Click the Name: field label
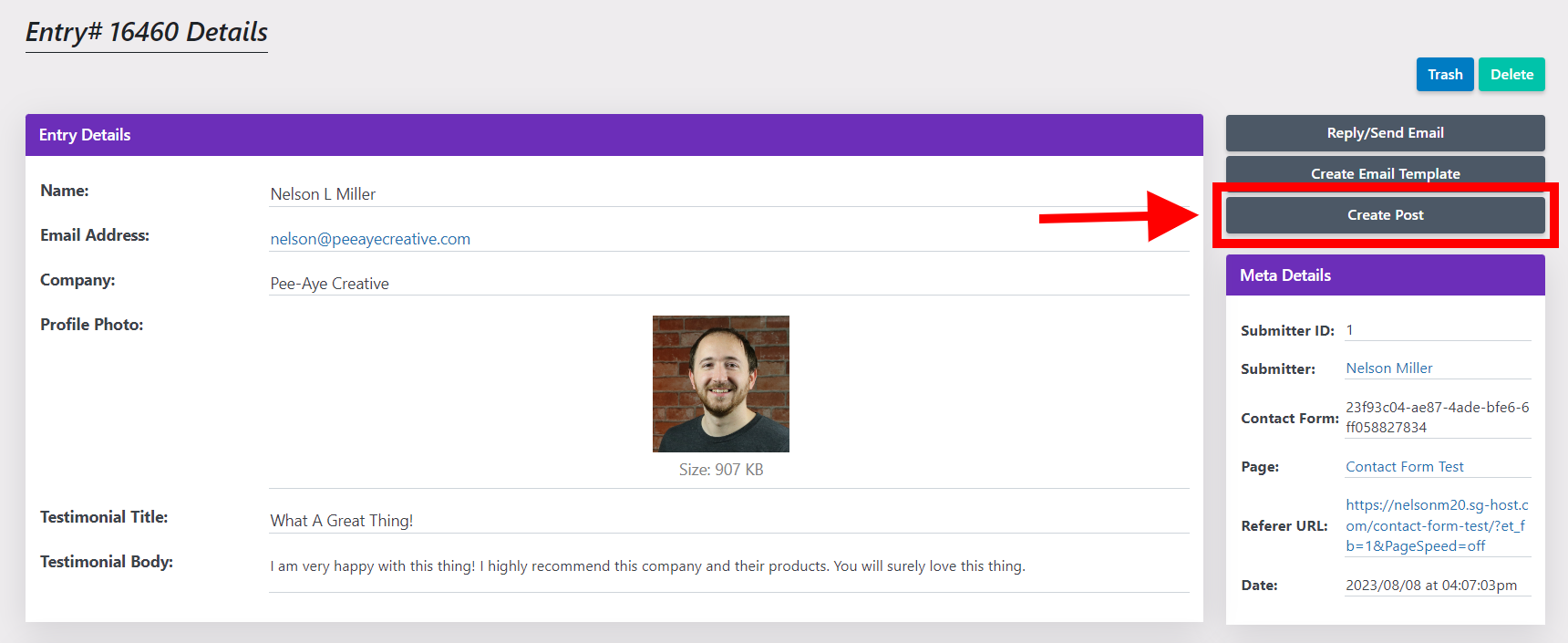The width and height of the screenshot is (1568, 643). click(x=65, y=191)
